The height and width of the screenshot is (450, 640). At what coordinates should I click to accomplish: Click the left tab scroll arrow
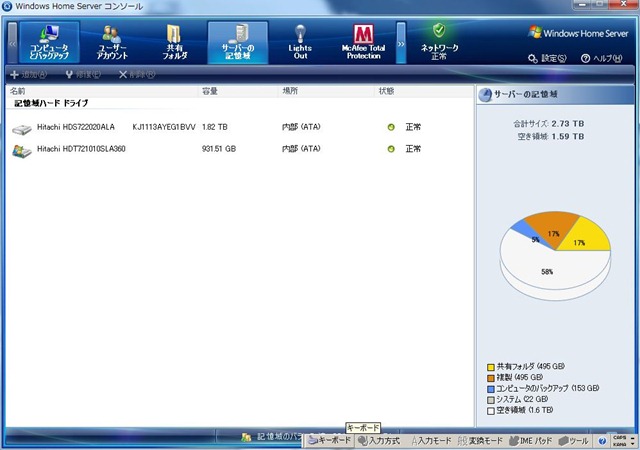coord(13,43)
